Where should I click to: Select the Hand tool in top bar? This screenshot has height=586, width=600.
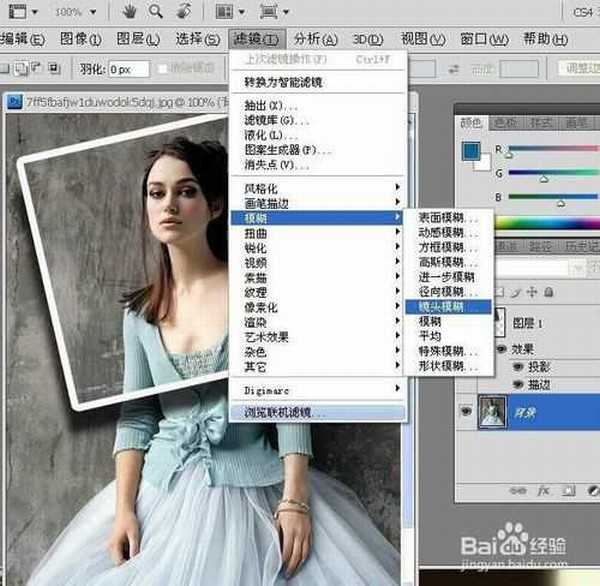pyautogui.click(x=130, y=12)
